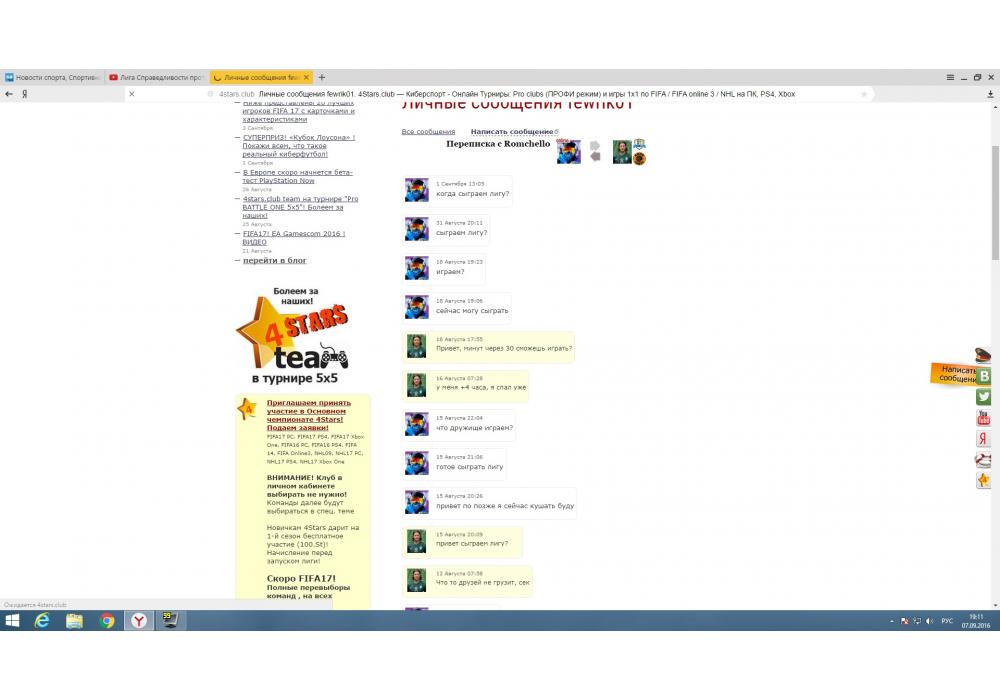Open '4stars.club team на турнире Pro BATTLE' link
This screenshot has width=1000, height=700.
[x=300, y=207]
